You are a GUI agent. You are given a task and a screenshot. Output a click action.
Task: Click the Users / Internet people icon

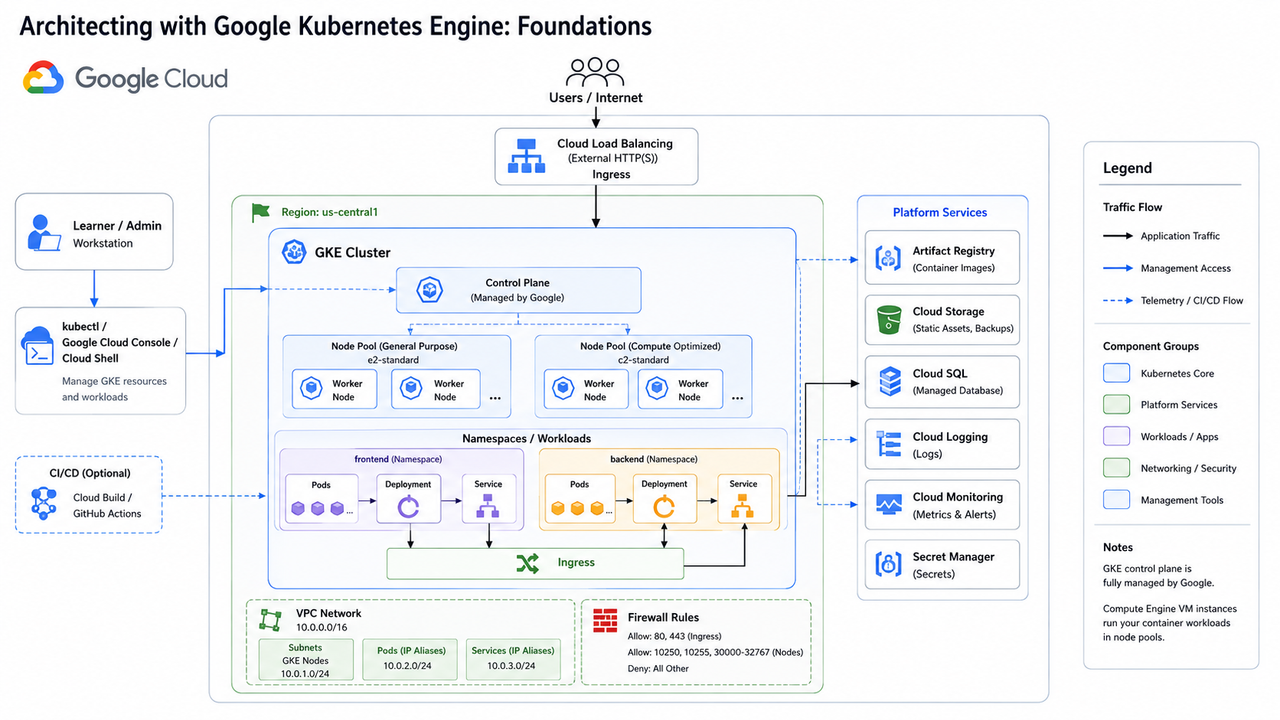(x=595, y=72)
